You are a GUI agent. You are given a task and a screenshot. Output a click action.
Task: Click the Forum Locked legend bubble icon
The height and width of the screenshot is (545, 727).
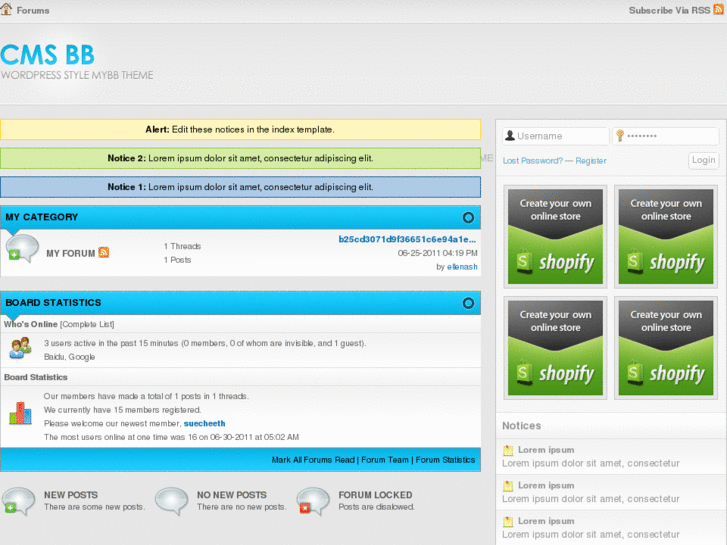click(x=313, y=501)
